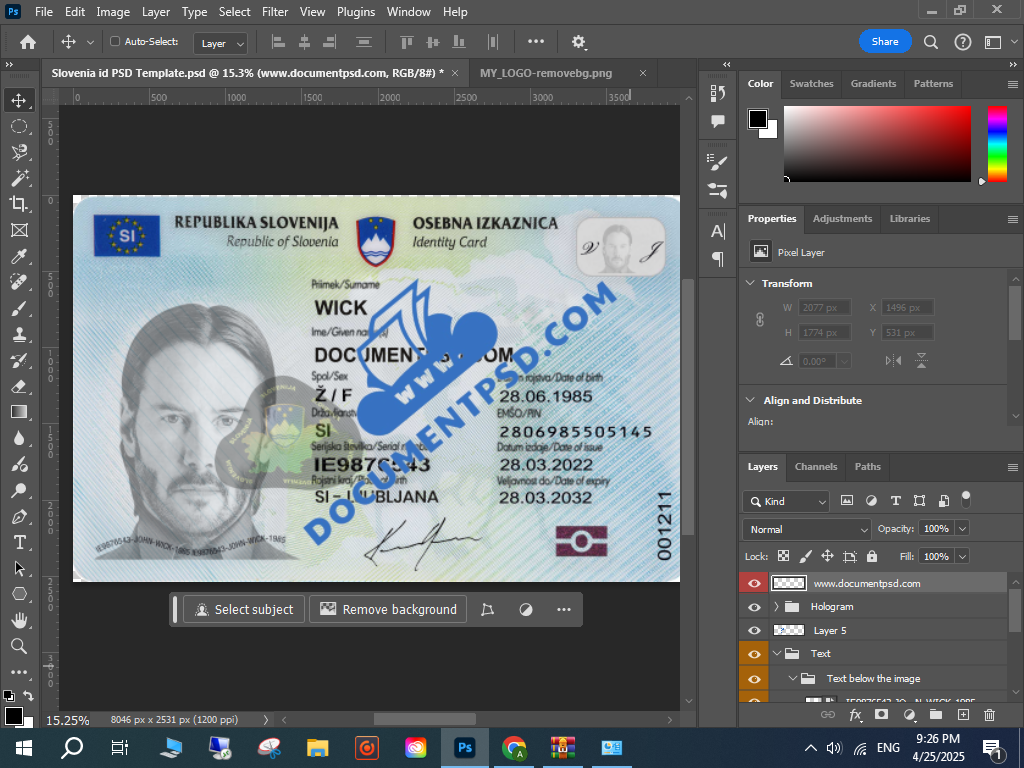
Task: Click the delete layer trash icon
Action: [x=989, y=714]
